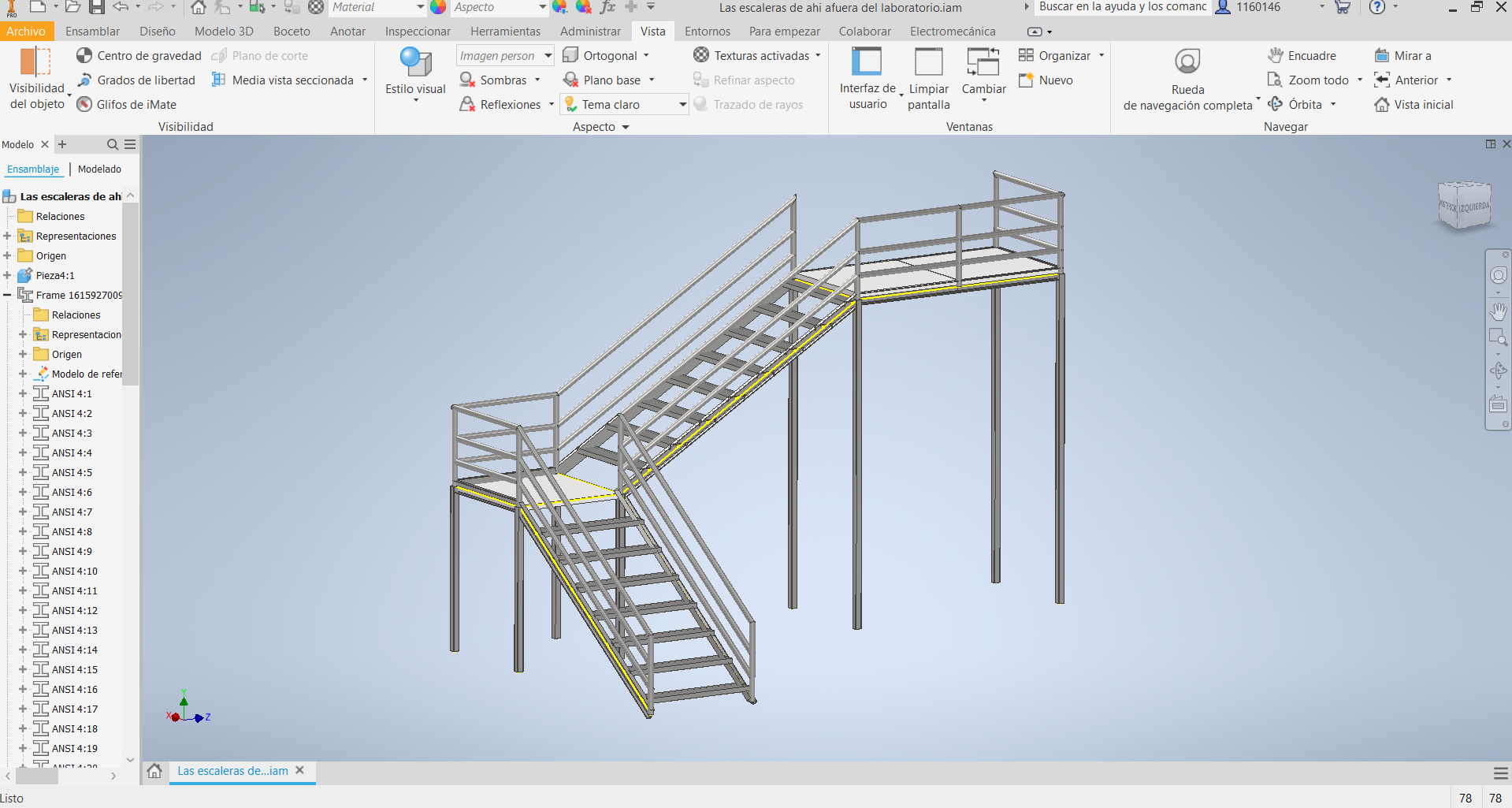Select ANSI 4:5 in browser
The height and width of the screenshot is (808, 1512).
coord(72,473)
